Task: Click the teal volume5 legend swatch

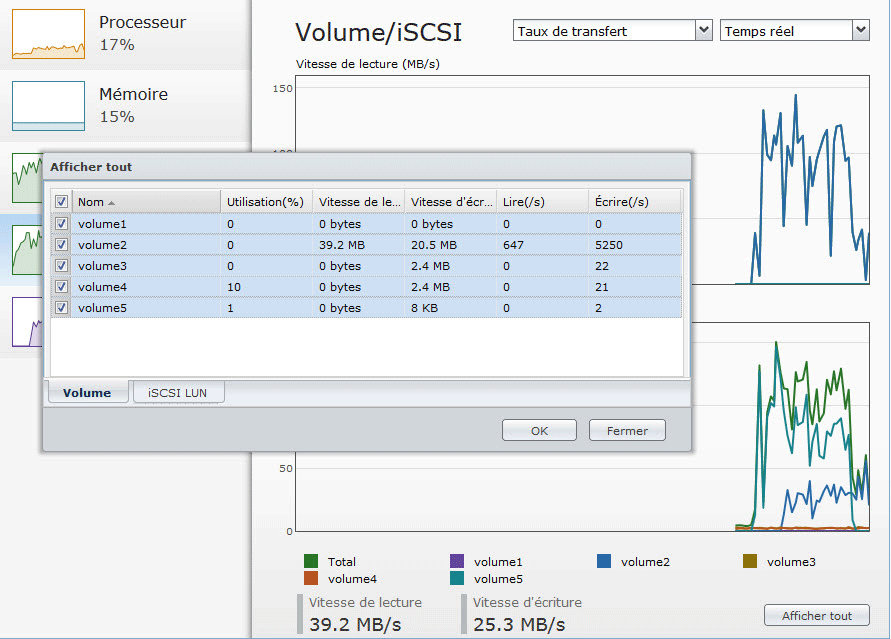Action: (x=457, y=578)
